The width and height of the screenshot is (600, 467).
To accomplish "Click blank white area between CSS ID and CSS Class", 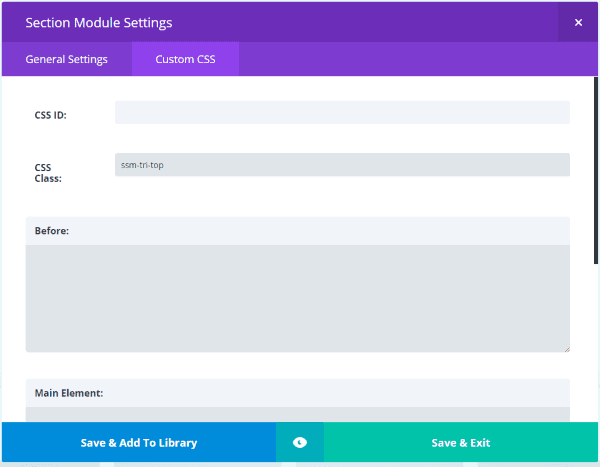I will (x=300, y=138).
